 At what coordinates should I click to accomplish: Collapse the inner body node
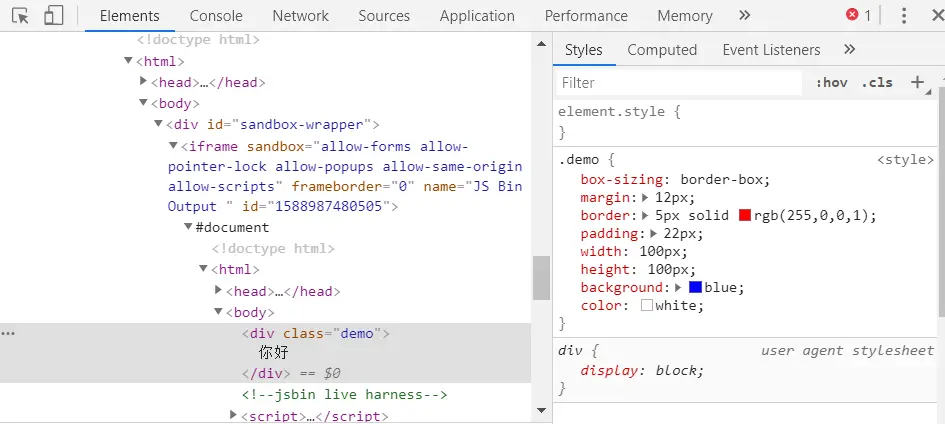218,311
